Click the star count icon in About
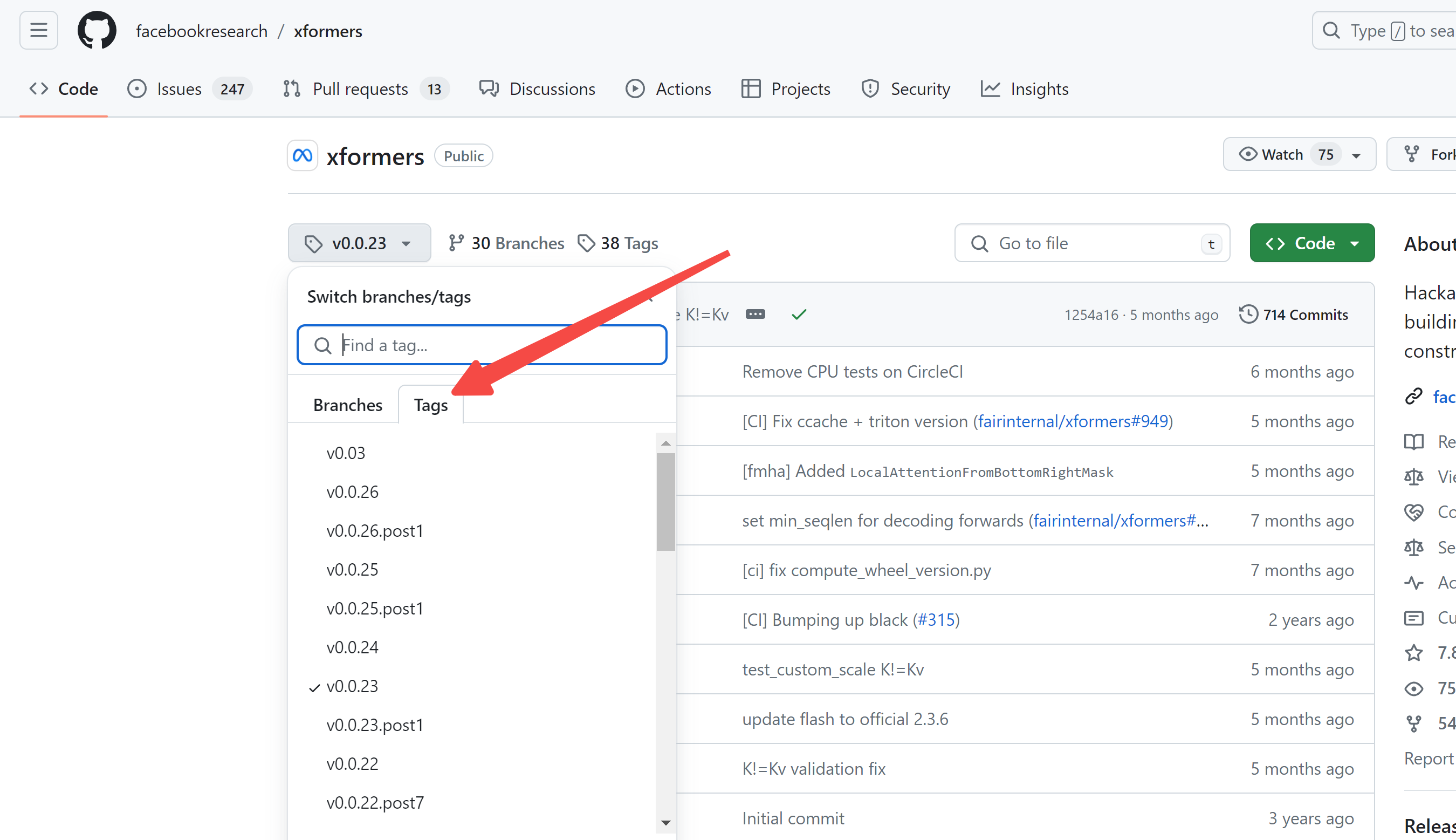This screenshot has height=840, width=1456. [x=1413, y=653]
